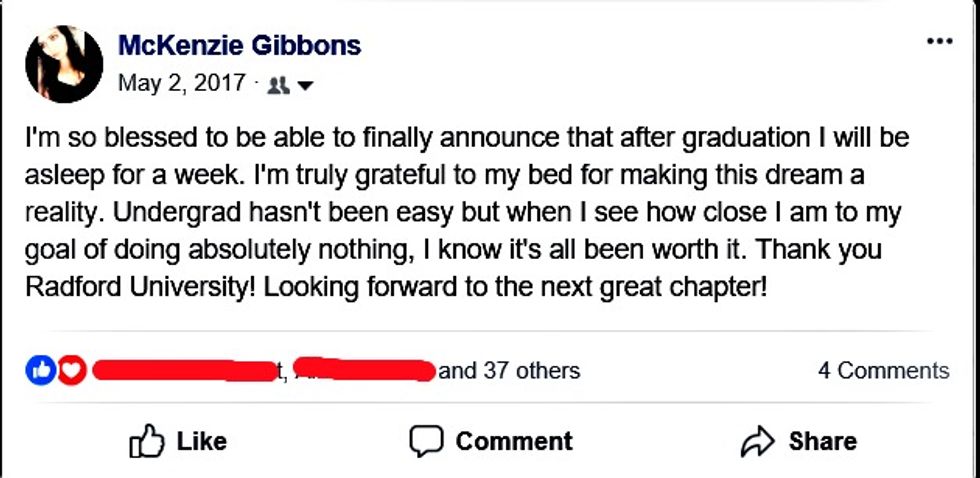Screen dimensions: 980x478
Task: Show the "and 37 others" reactions list
Action: click(509, 371)
